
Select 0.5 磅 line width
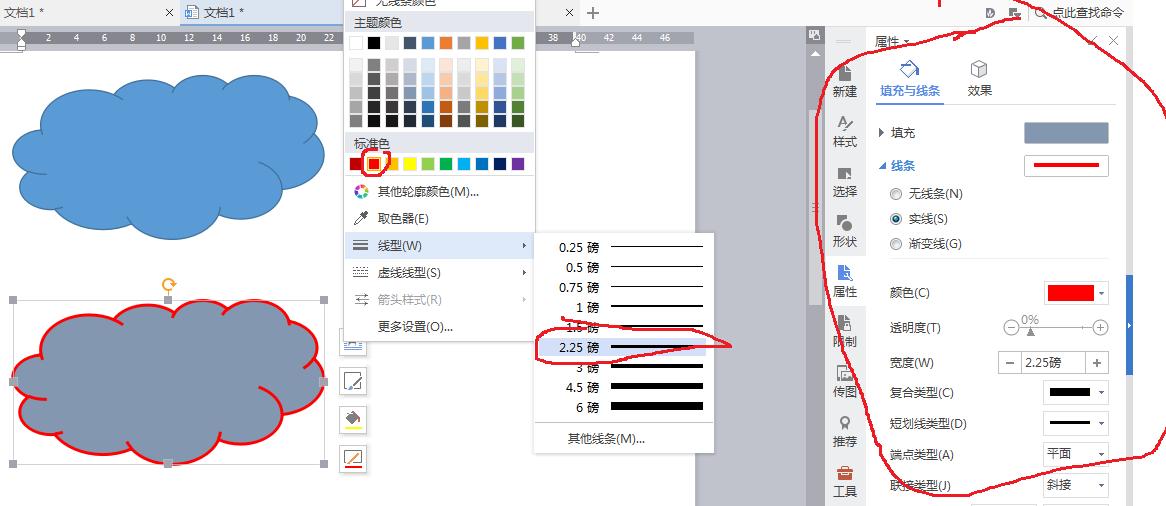point(623,266)
